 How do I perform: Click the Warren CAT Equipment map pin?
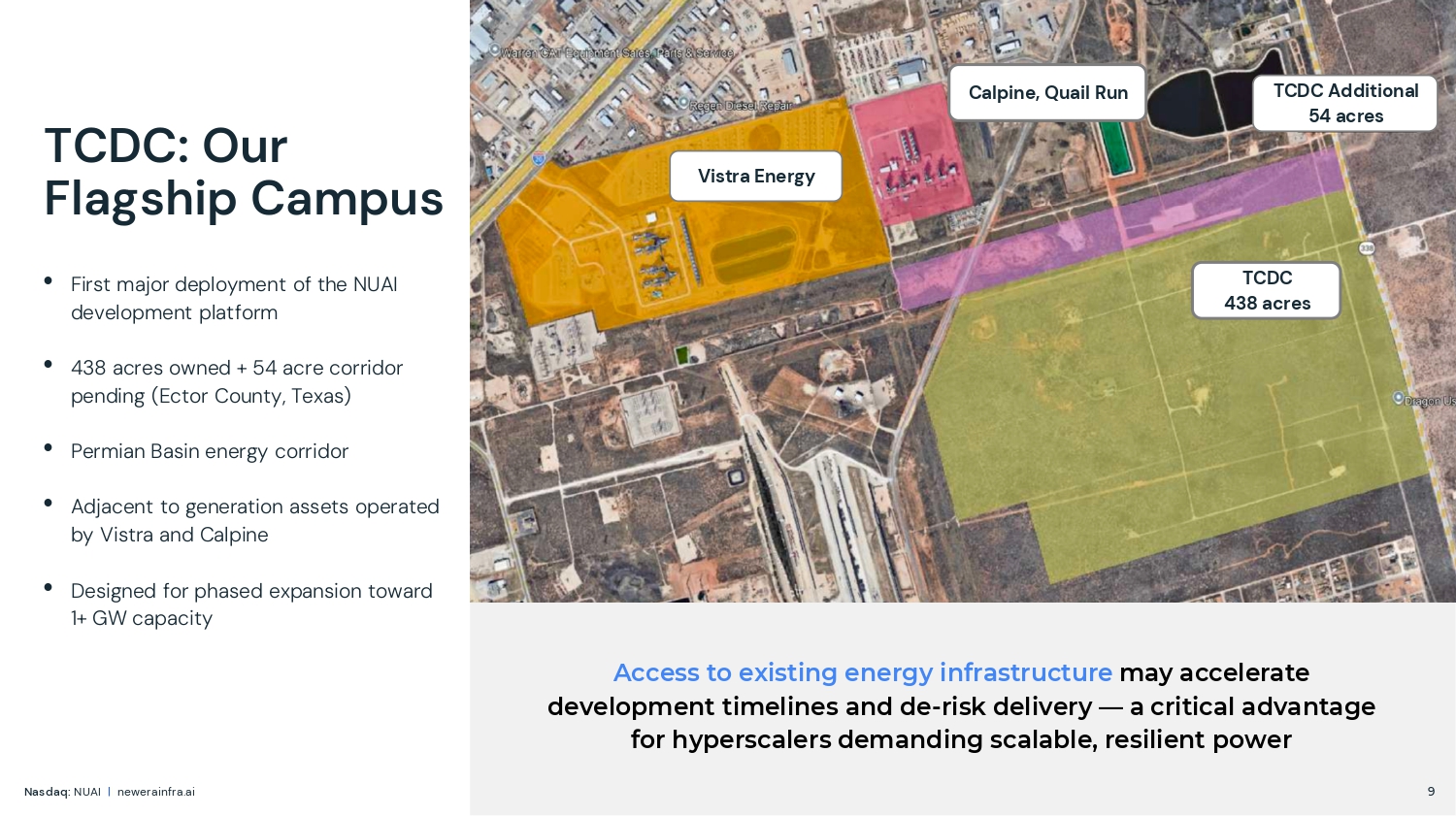click(494, 50)
